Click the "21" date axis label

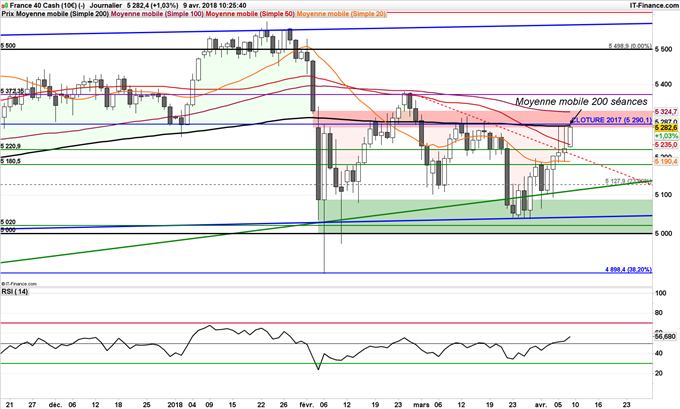point(10,405)
